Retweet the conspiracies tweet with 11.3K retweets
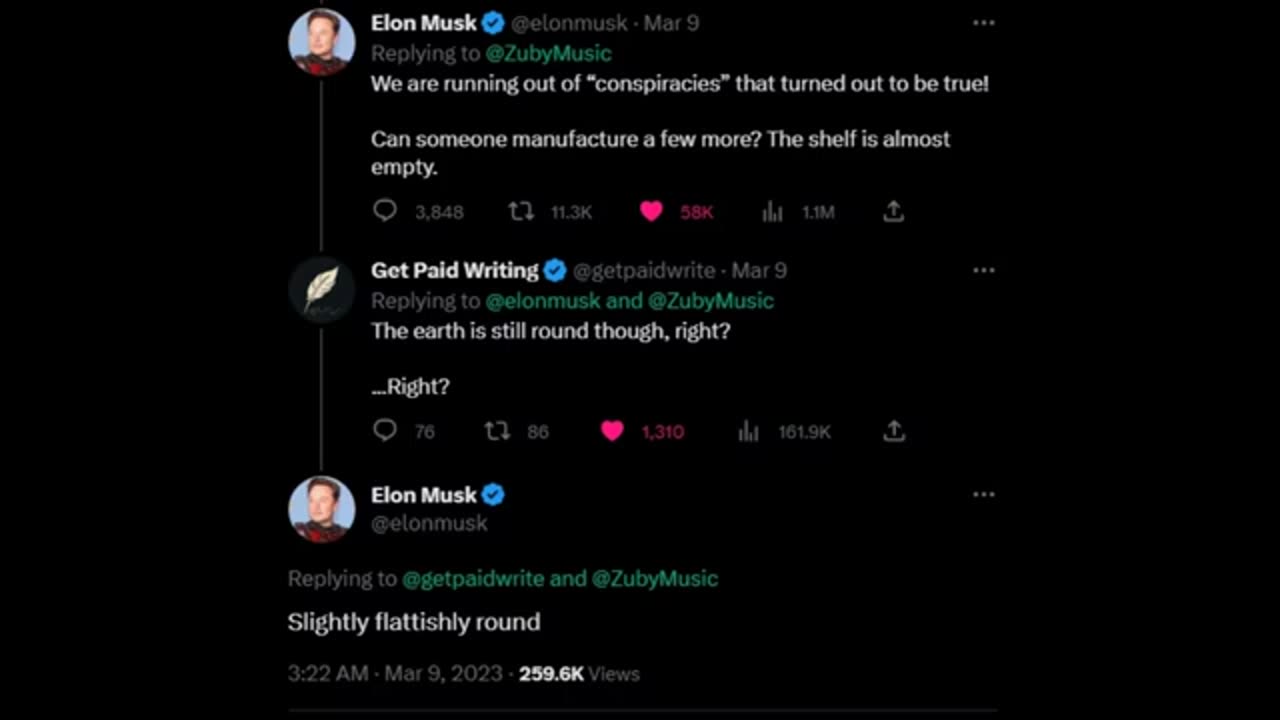This screenshot has width=1280, height=720. pos(520,211)
